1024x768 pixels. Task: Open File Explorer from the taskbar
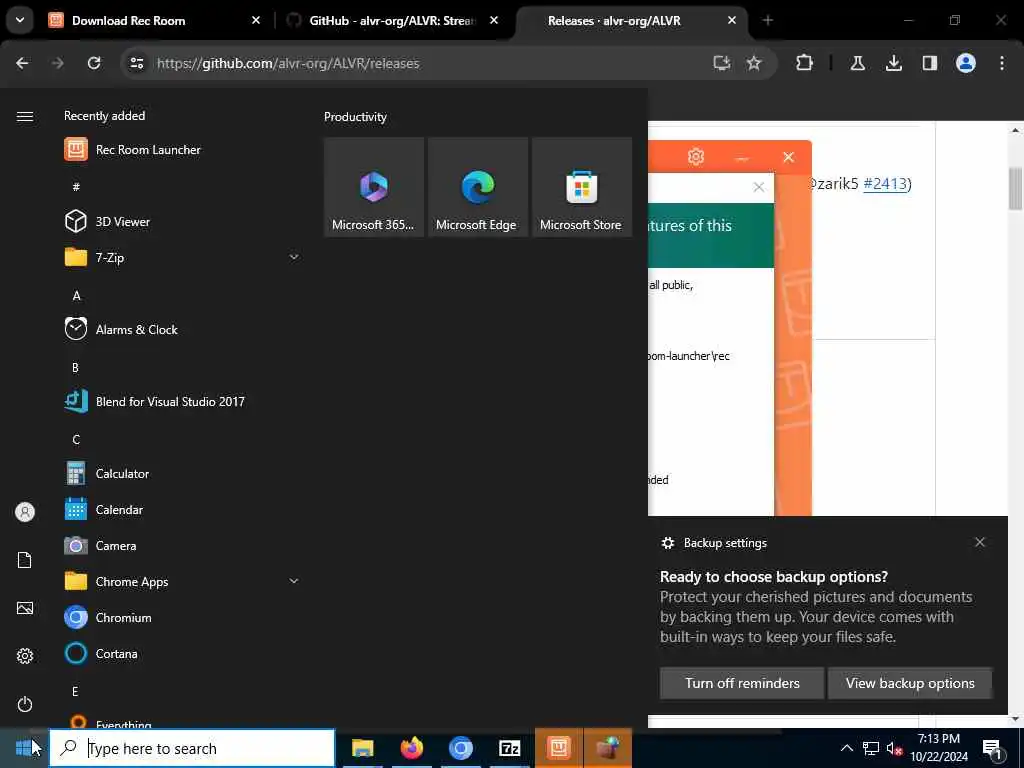coord(362,748)
